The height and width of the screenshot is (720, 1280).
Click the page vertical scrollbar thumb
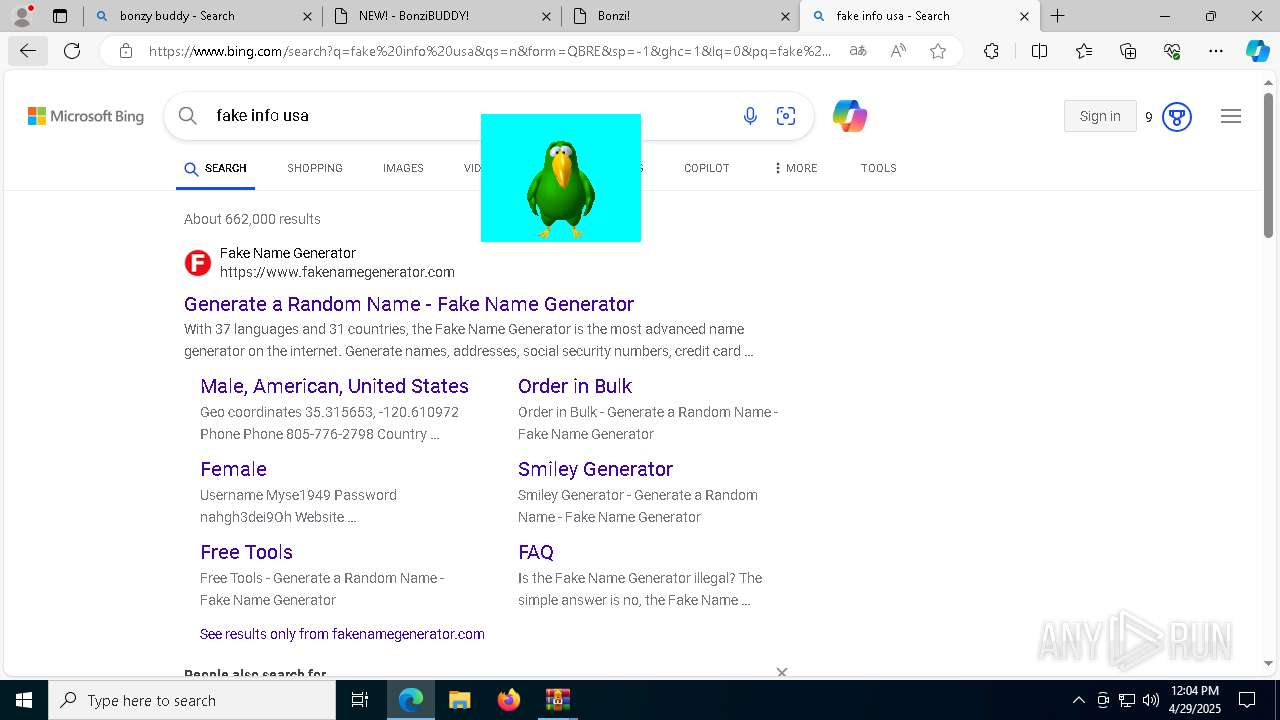coord(1268,165)
